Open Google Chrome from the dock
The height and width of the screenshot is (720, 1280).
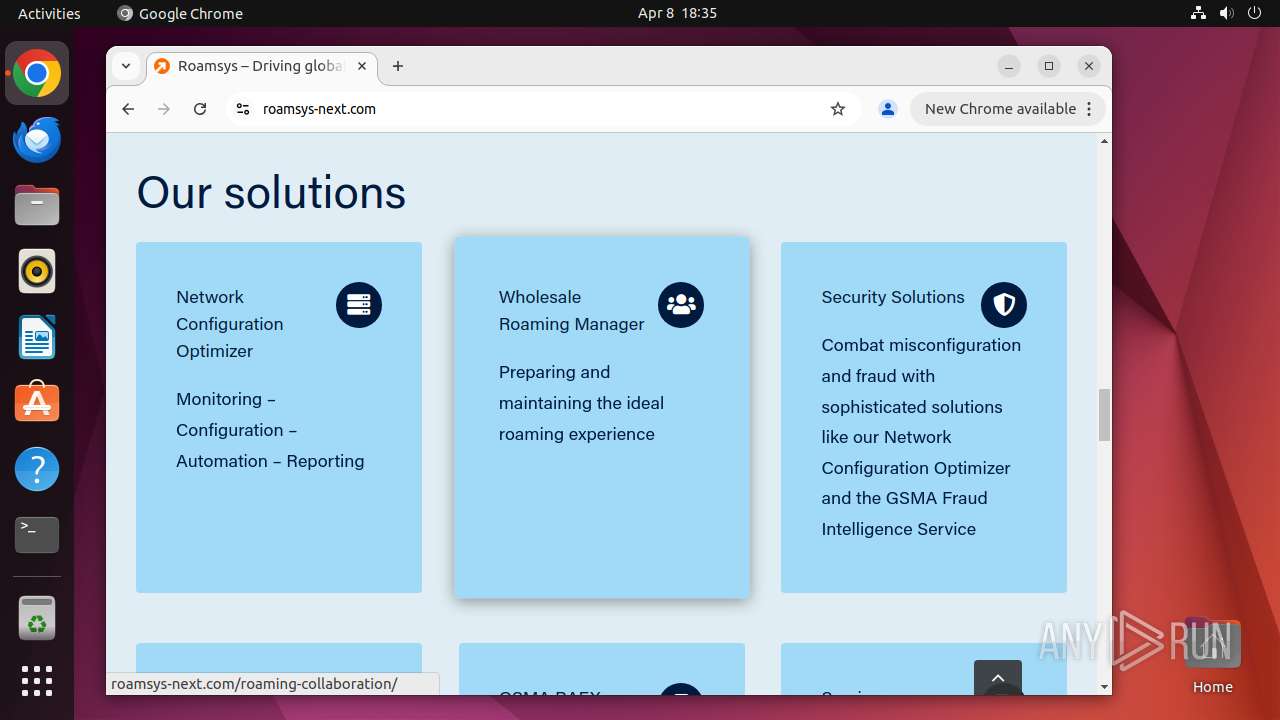(x=37, y=74)
